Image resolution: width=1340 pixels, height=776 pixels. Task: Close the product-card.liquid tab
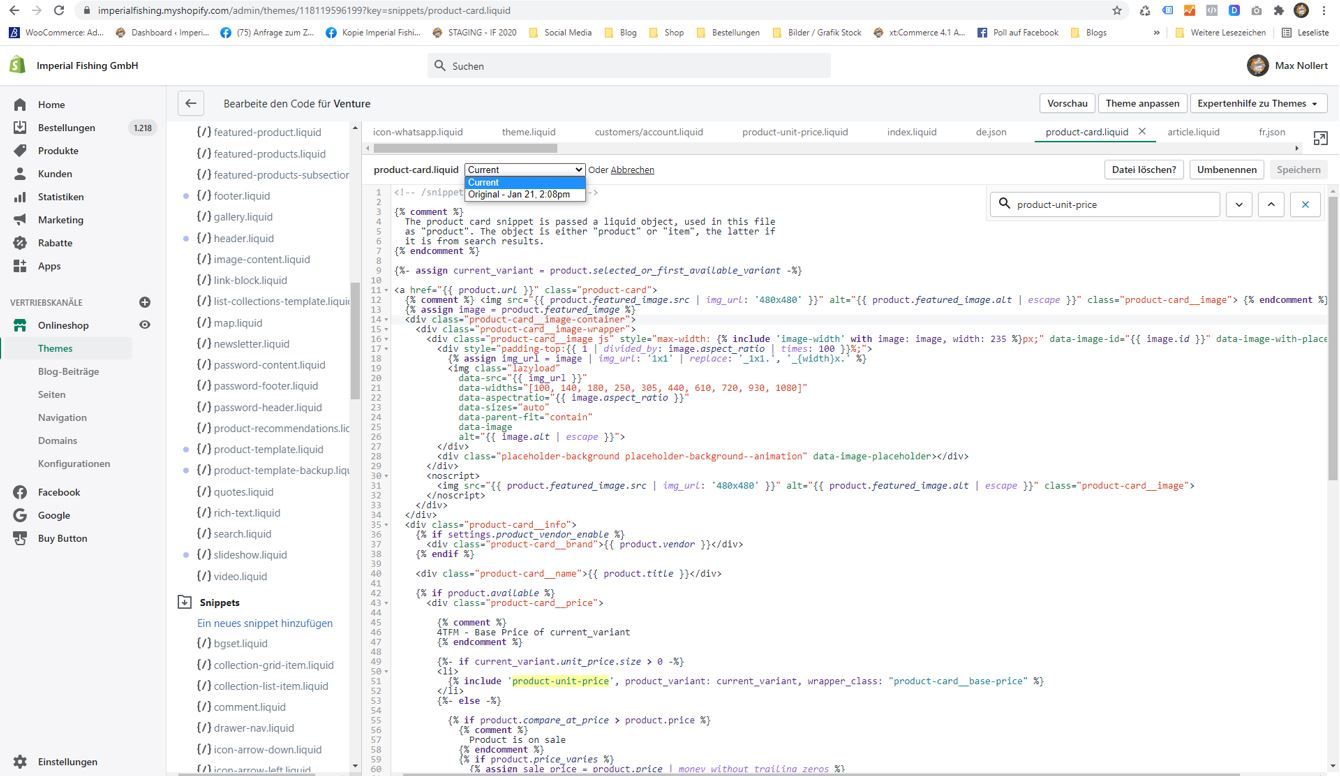(x=1142, y=132)
